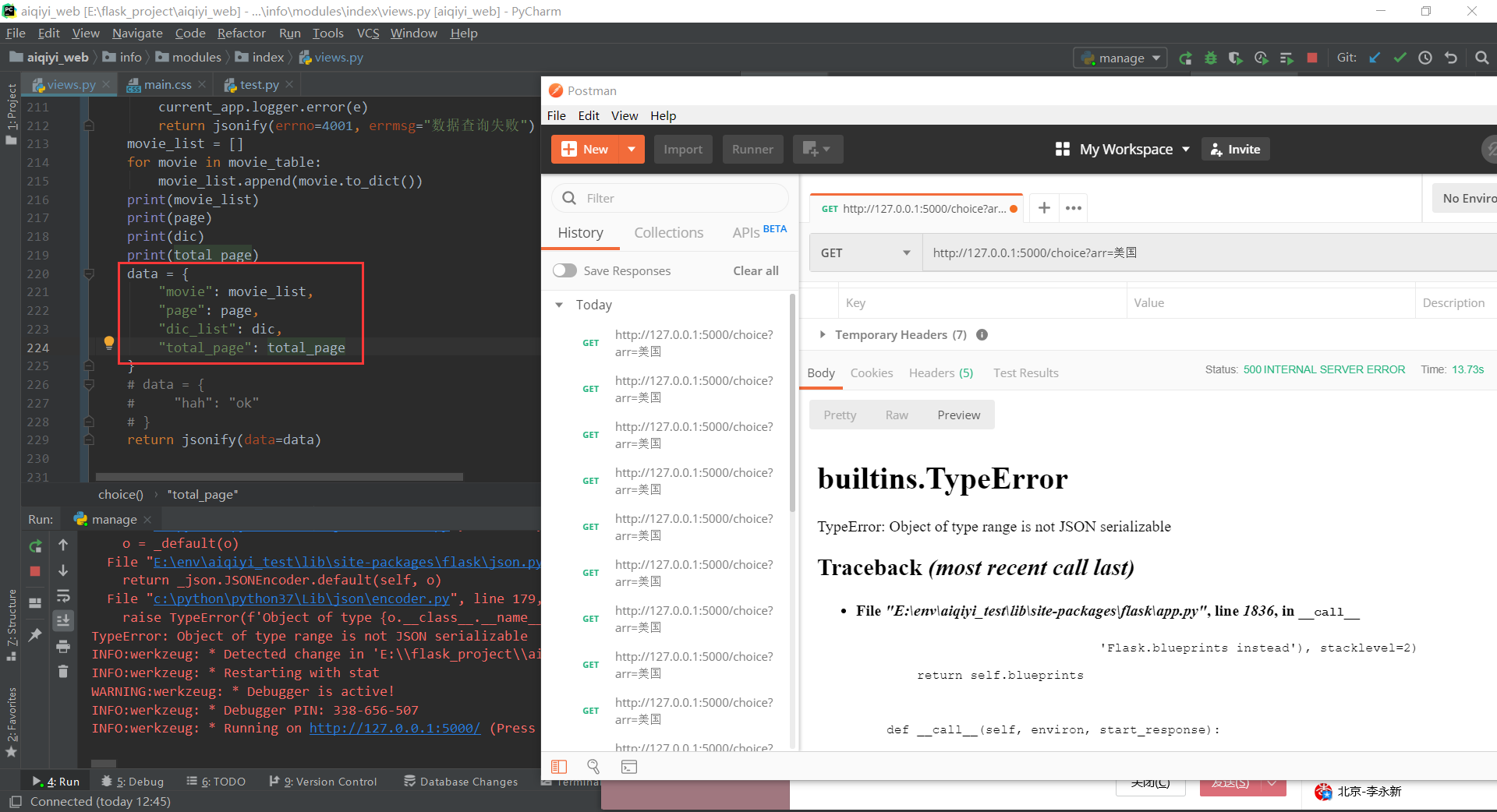
Task: Click the Postman request URL field
Action: pyautogui.click(x=1209, y=252)
